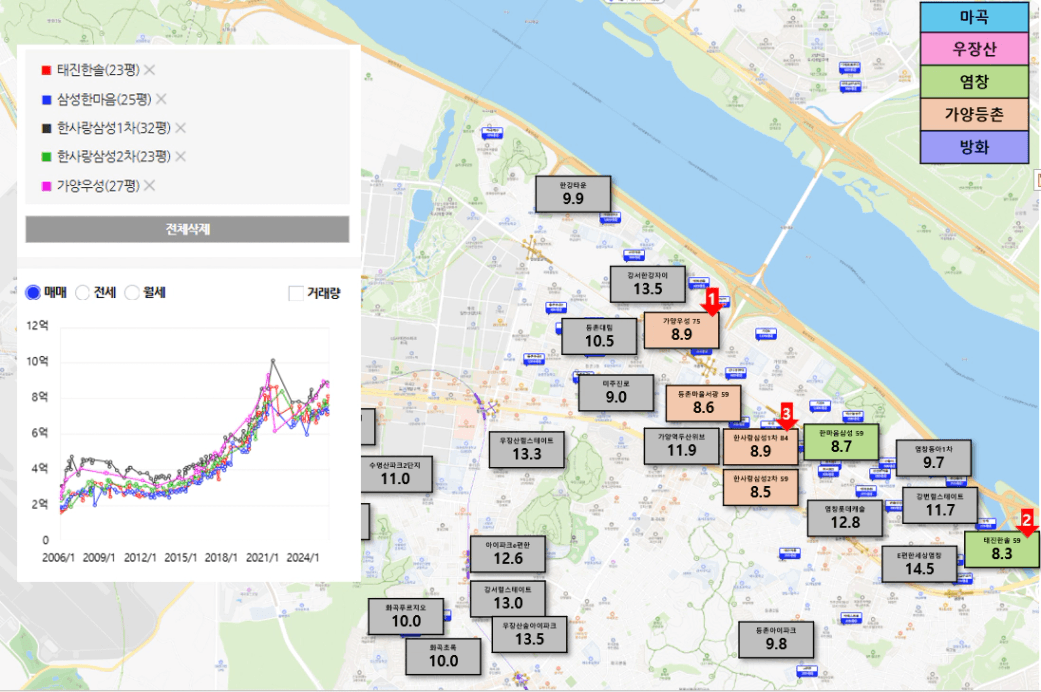Screen dimensions: 1041x692
Task: Choose the 가양등촌 legend item
Action: pos(973,115)
